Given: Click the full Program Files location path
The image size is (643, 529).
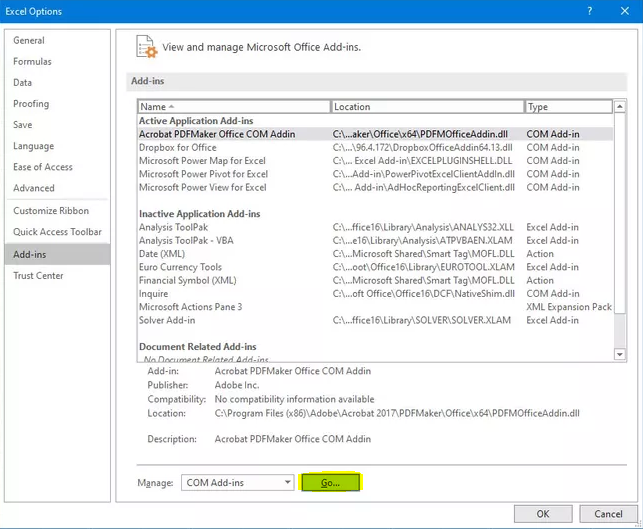Looking at the screenshot, I should click(x=397, y=413).
